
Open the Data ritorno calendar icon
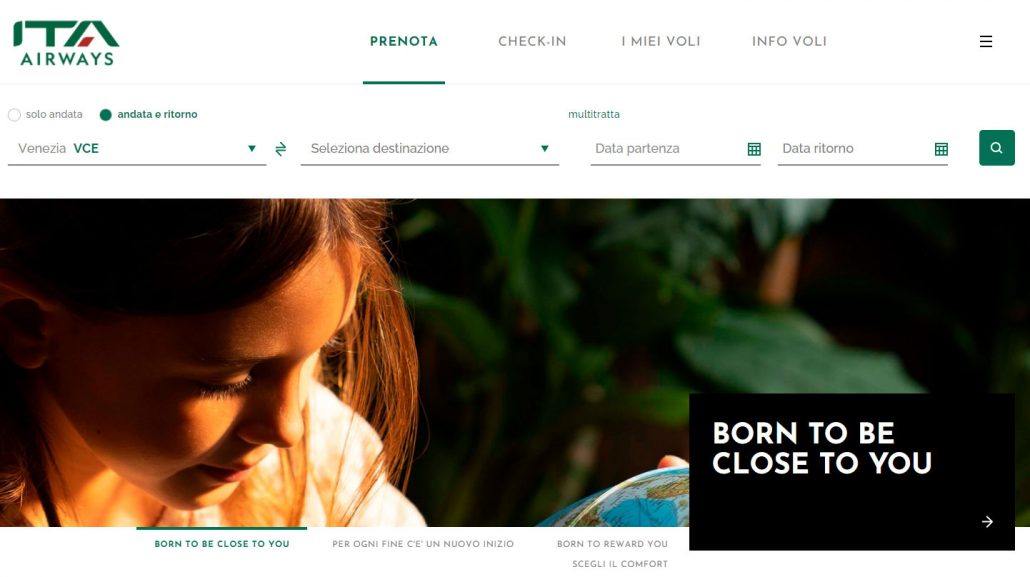(941, 149)
